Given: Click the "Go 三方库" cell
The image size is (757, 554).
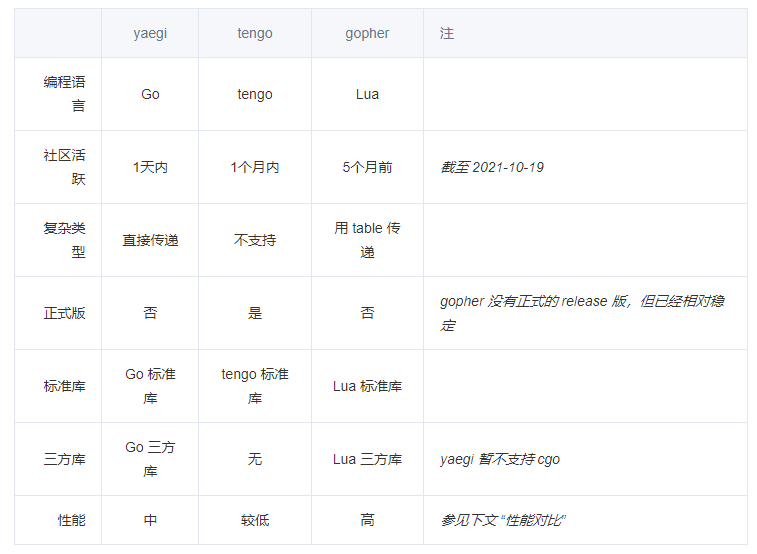Looking at the screenshot, I should (150, 459).
